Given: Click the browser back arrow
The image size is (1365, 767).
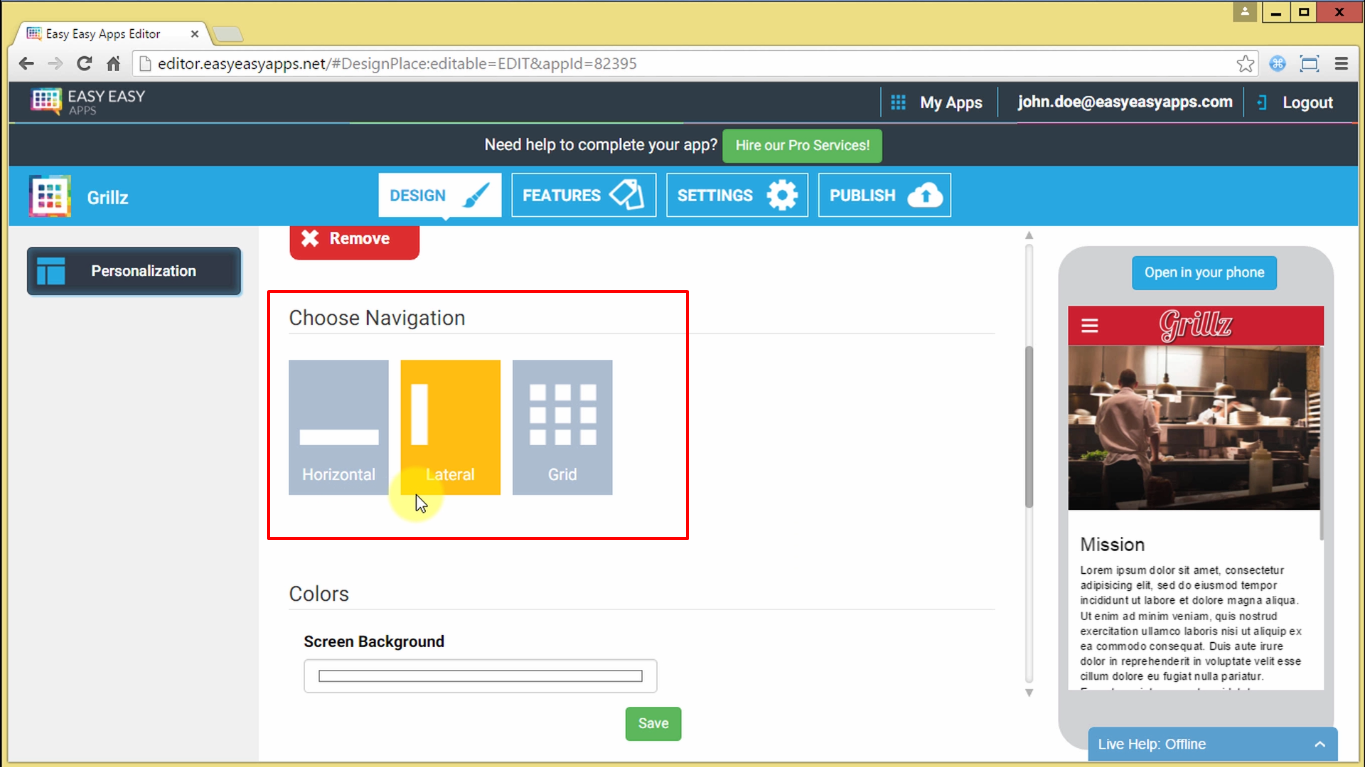Looking at the screenshot, I should tap(26, 64).
